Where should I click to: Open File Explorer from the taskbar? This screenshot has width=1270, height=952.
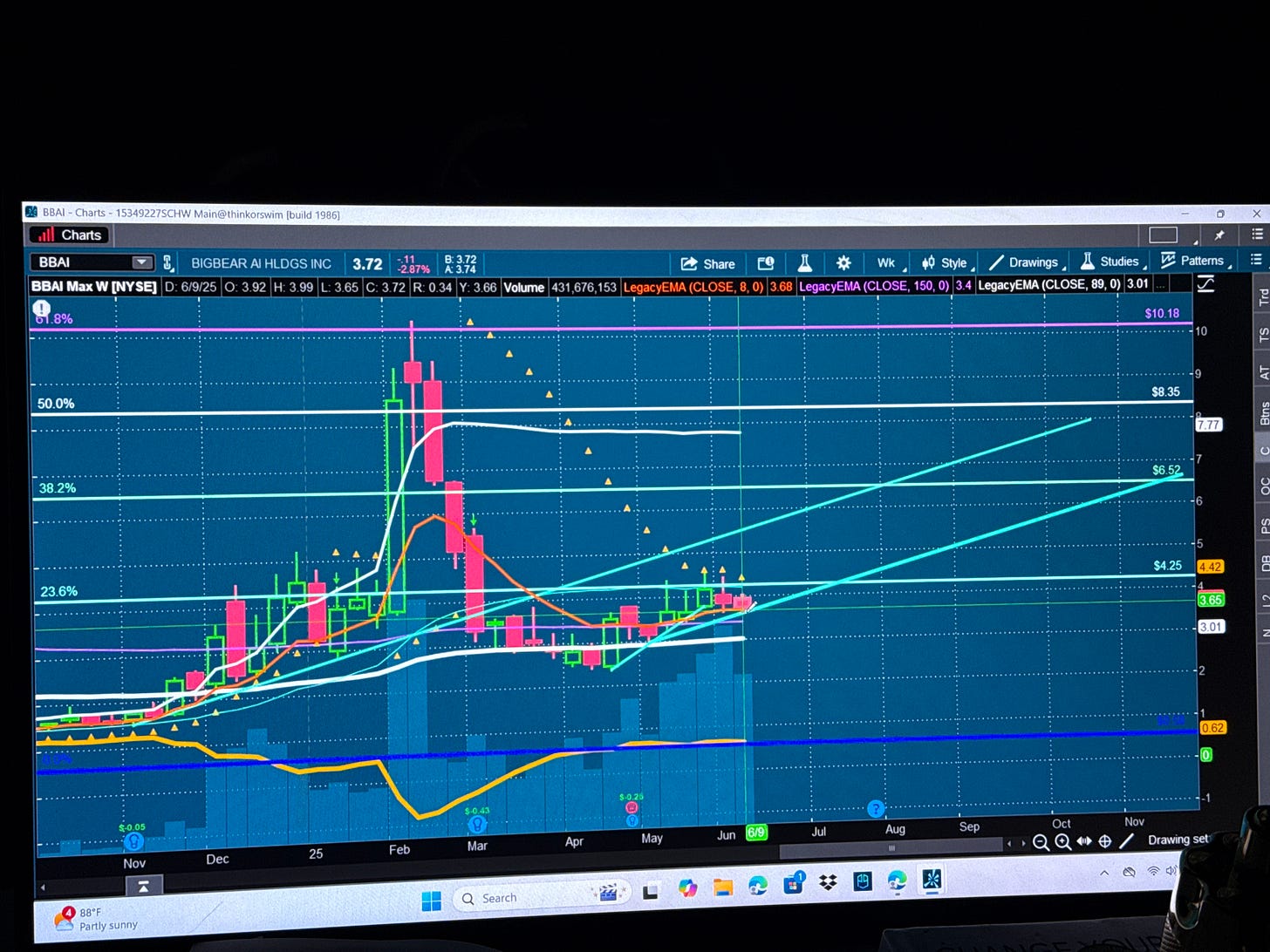722,887
